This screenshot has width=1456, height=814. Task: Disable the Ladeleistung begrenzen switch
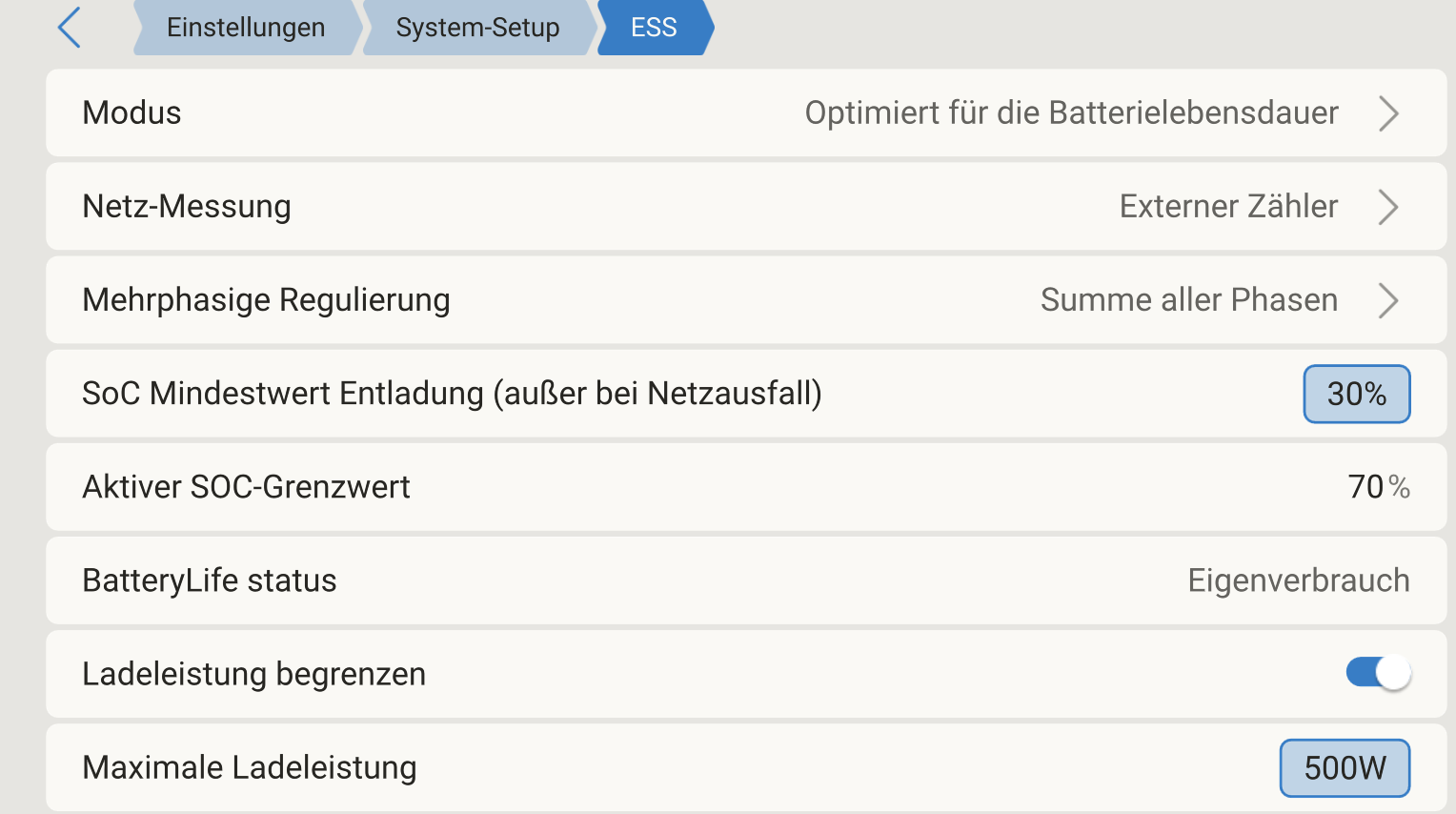(x=1378, y=673)
